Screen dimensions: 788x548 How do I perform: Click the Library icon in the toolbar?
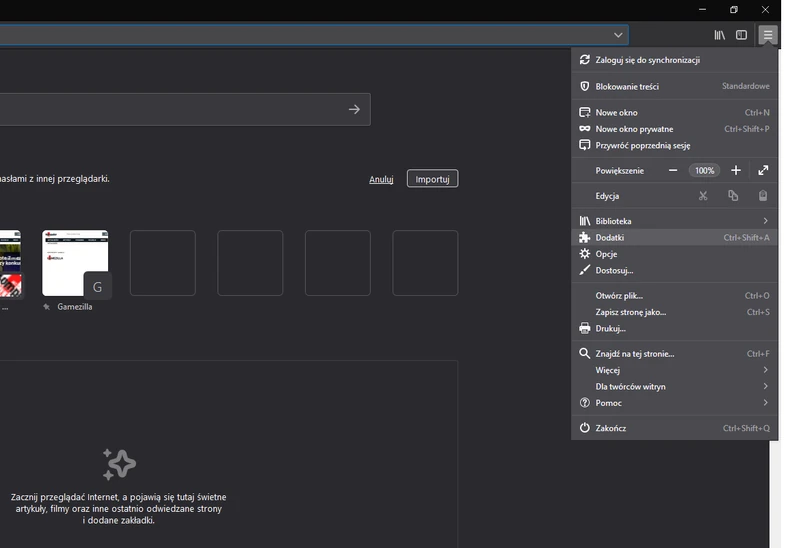[719, 35]
